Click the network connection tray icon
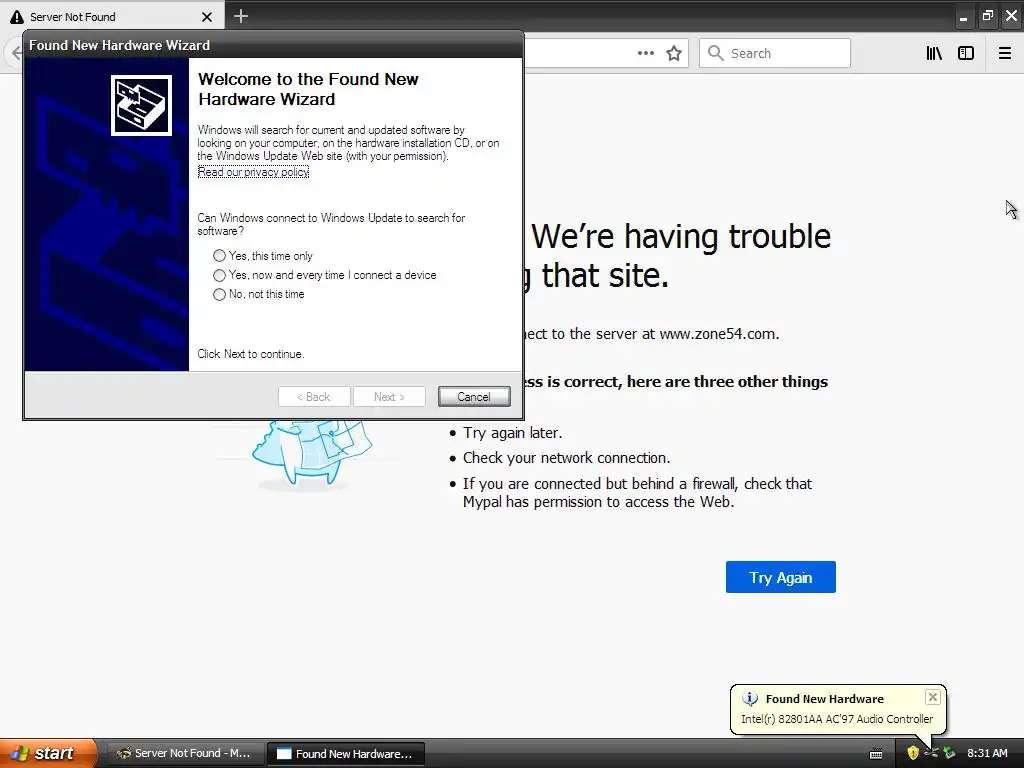This screenshot has width=1024, height=768. click(x=931, y=753)
